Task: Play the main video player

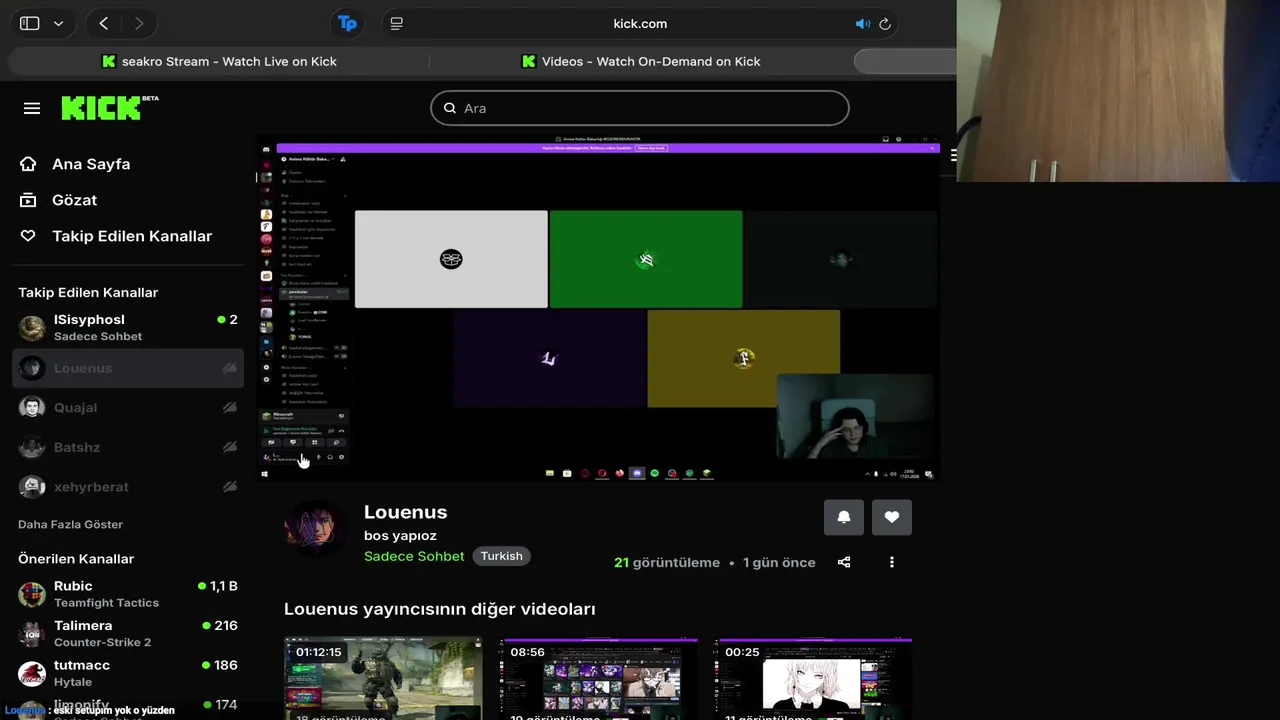Action: click(598, 308)
